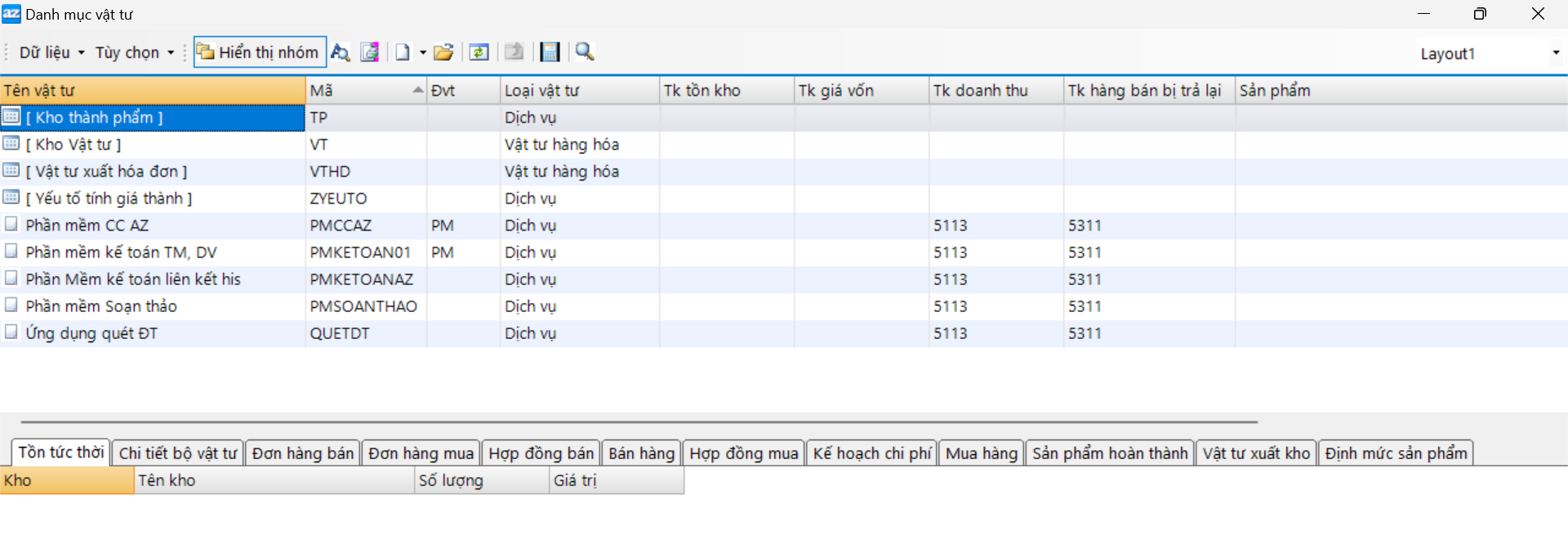This screenshot has height=540, width=1568.
Task: Open the Sản phẩm hoàn thành tab
Action: point(1109,453)
